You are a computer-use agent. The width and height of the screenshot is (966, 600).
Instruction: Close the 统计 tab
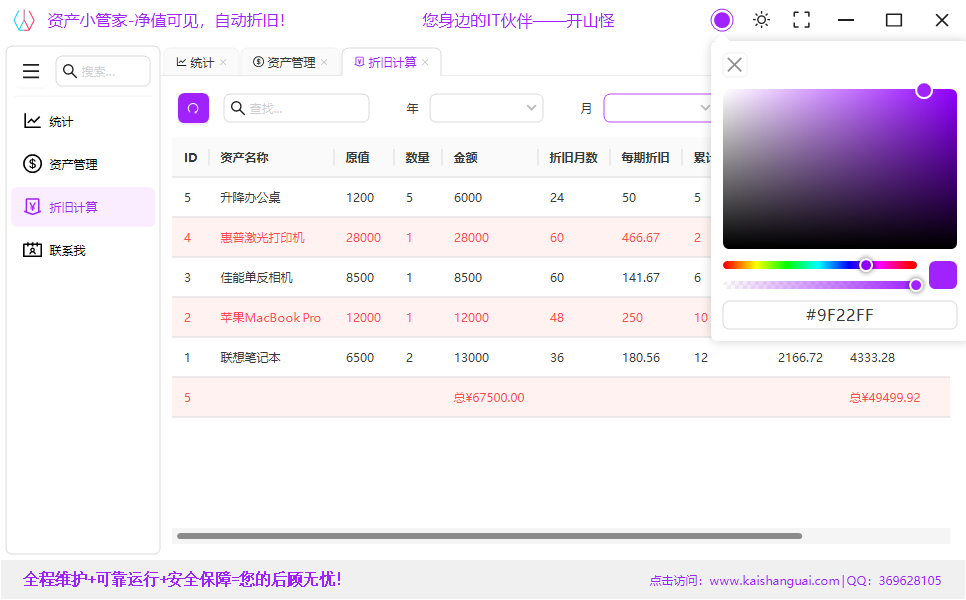coord(223,62)
